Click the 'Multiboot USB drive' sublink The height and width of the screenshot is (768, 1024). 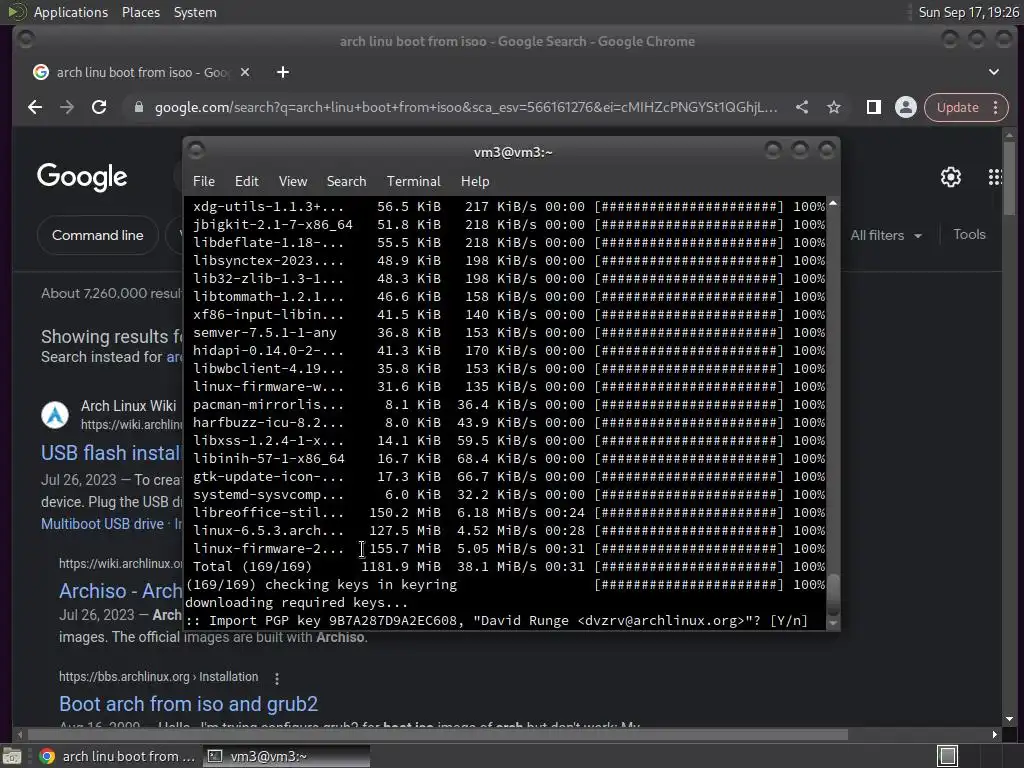[x=102, y=524]
